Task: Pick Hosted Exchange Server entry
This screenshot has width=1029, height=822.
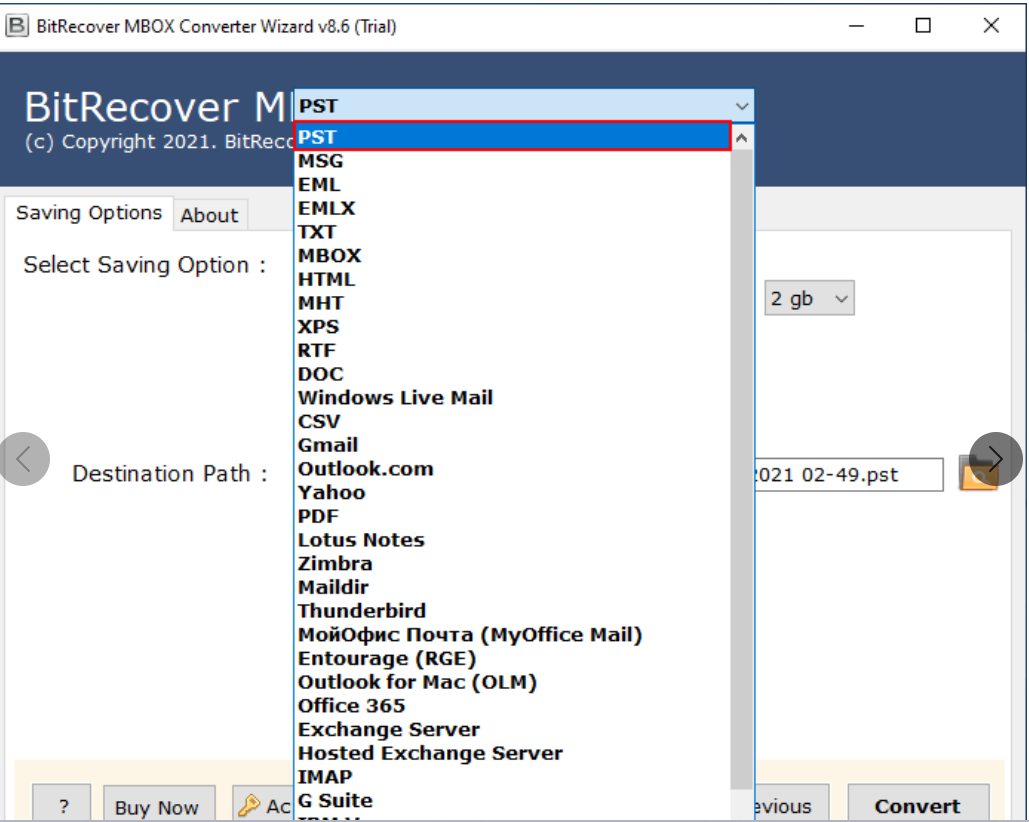Action: [513, 752]
